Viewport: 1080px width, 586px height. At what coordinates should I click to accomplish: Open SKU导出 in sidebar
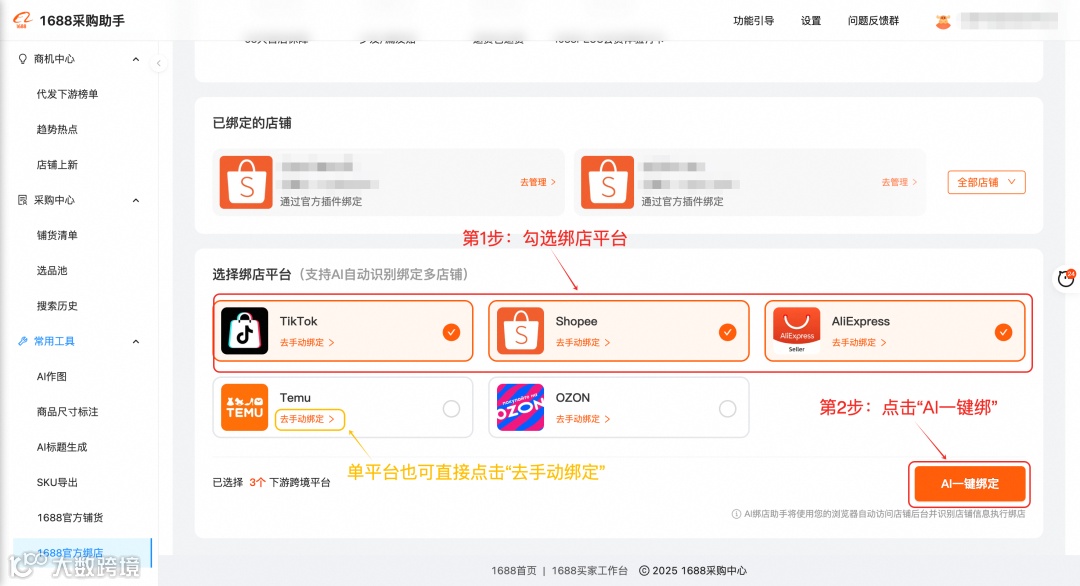[x=57, y=482]
